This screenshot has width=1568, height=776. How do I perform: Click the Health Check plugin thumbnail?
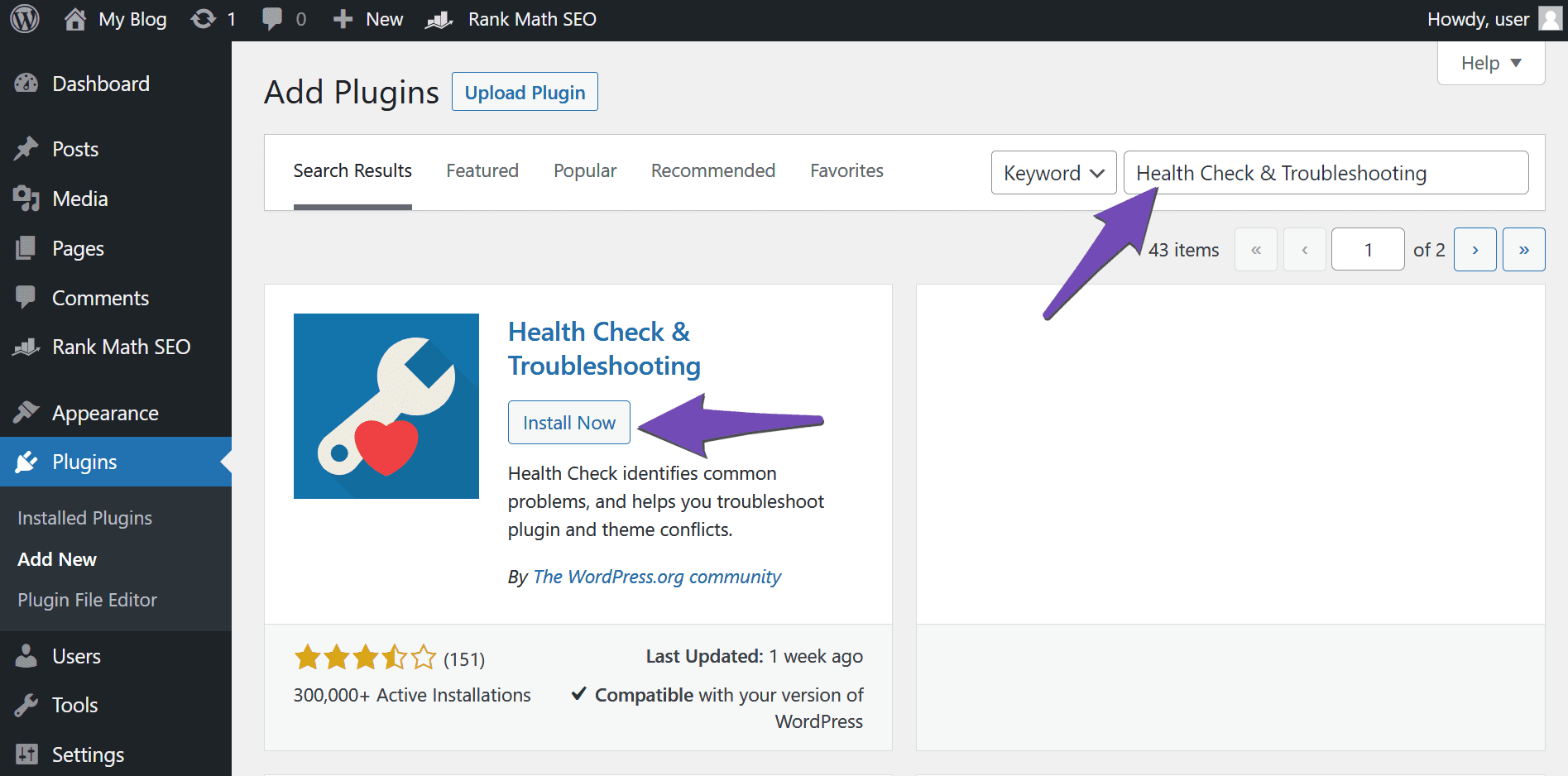click(x=386, y=406)
